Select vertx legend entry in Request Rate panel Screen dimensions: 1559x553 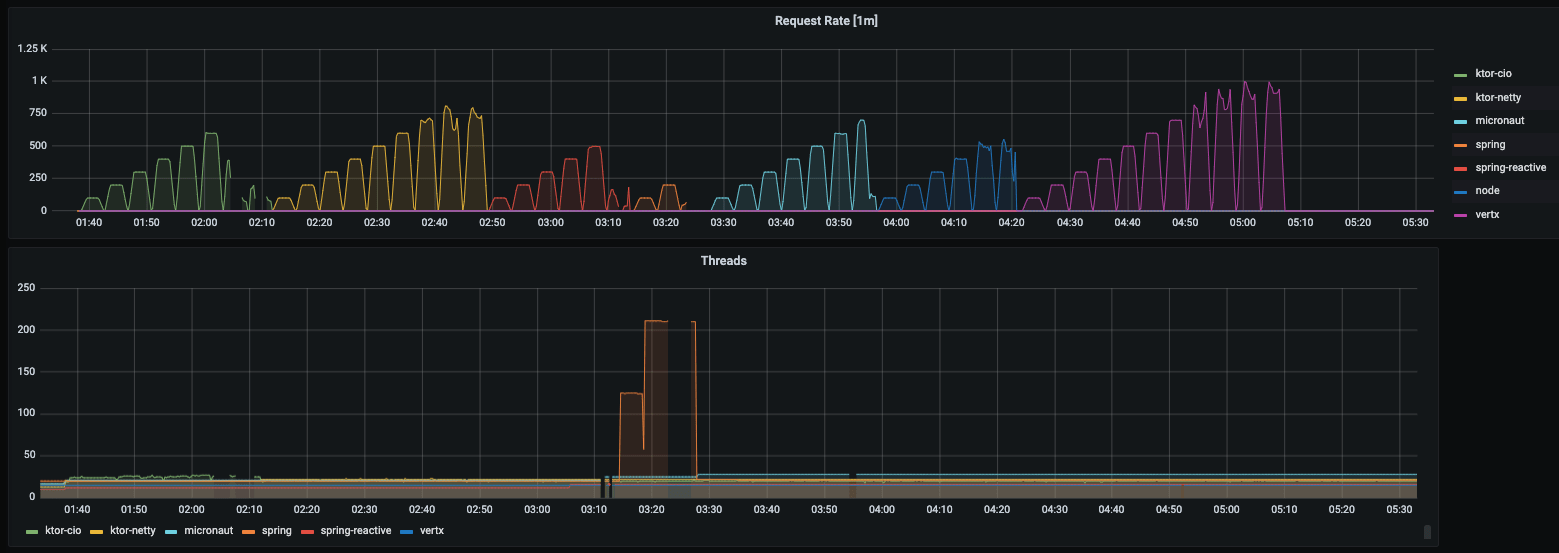[x=1488, y=214]
